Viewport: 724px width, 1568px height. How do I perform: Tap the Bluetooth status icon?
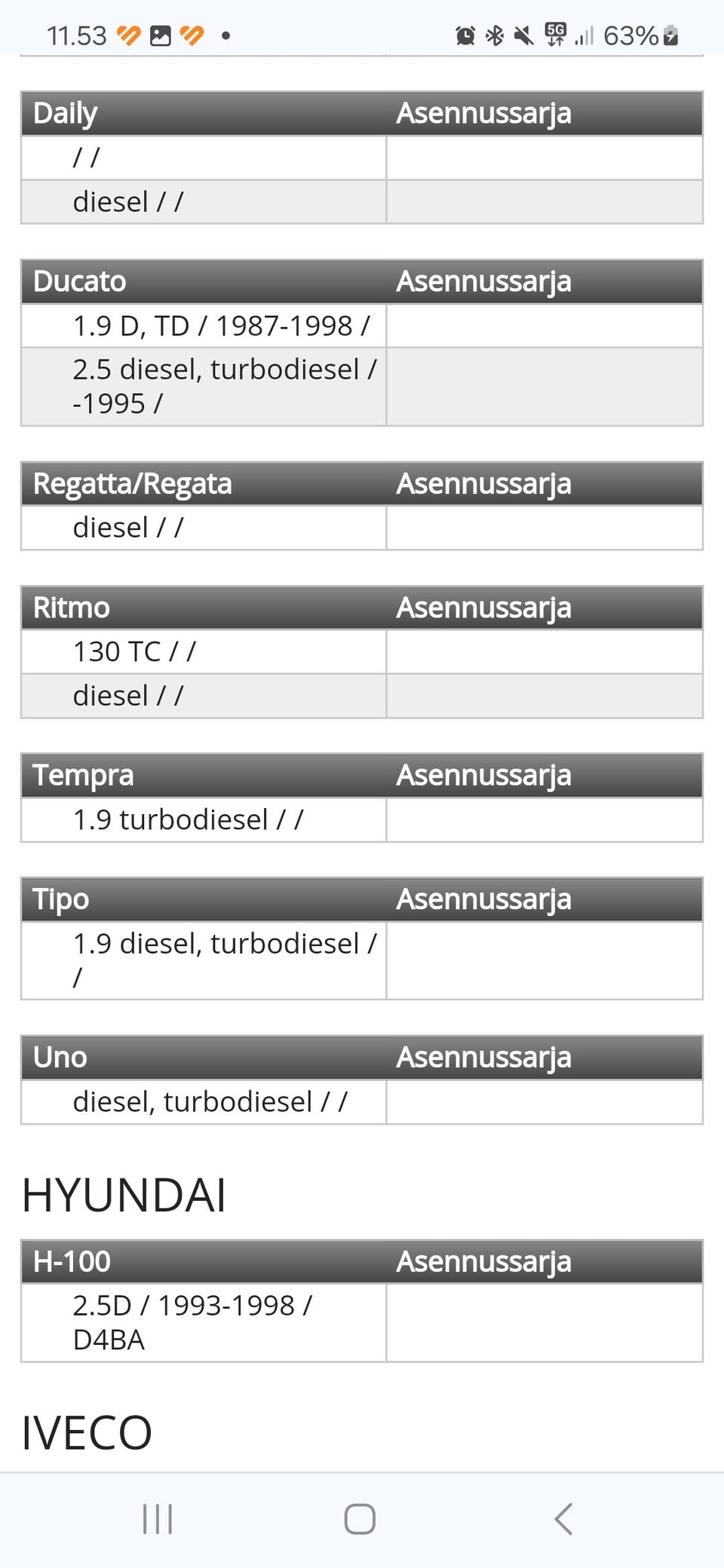pos(494,35)
